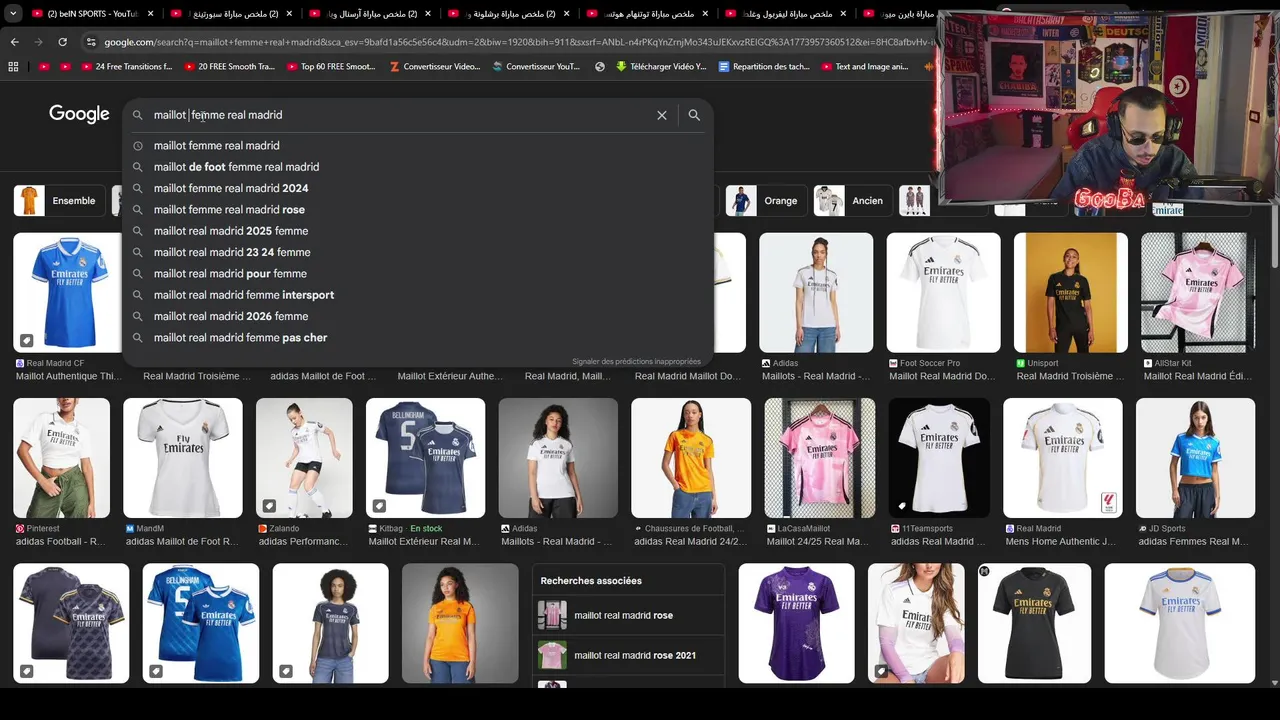Open the apps grid in bookmarks bar
This screenshot has width=1280, height=720.
[13, 67]
